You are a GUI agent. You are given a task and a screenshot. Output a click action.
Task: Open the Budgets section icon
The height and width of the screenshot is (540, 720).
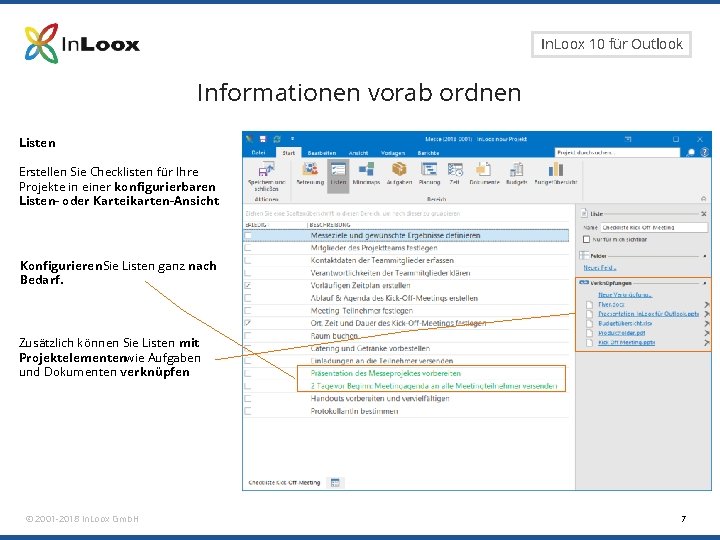pos(516,174)
